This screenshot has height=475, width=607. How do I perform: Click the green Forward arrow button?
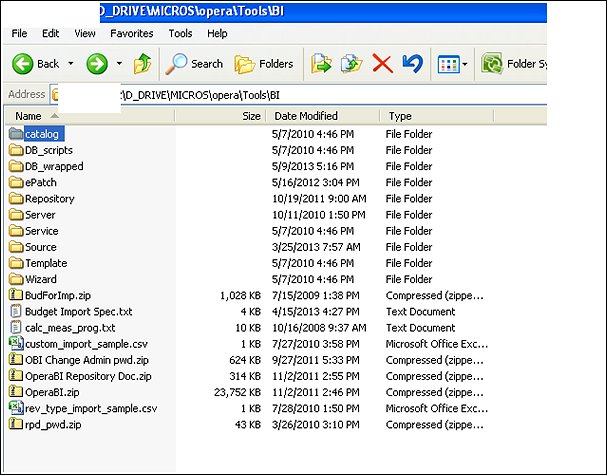pyautogui.click(x=97, y=64)
